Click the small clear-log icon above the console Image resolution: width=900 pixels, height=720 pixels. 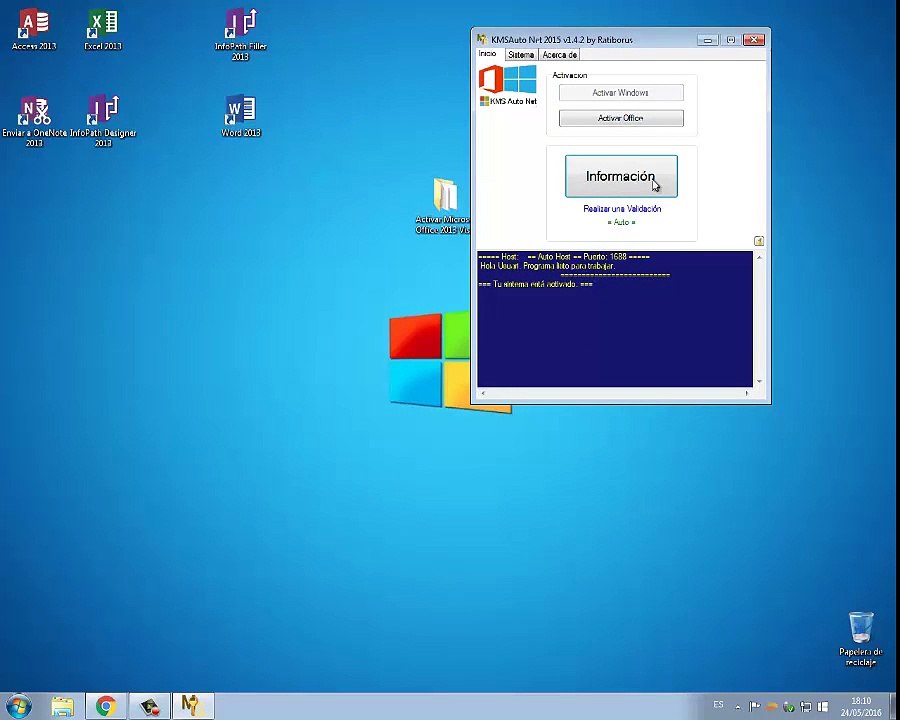(759, 241)
